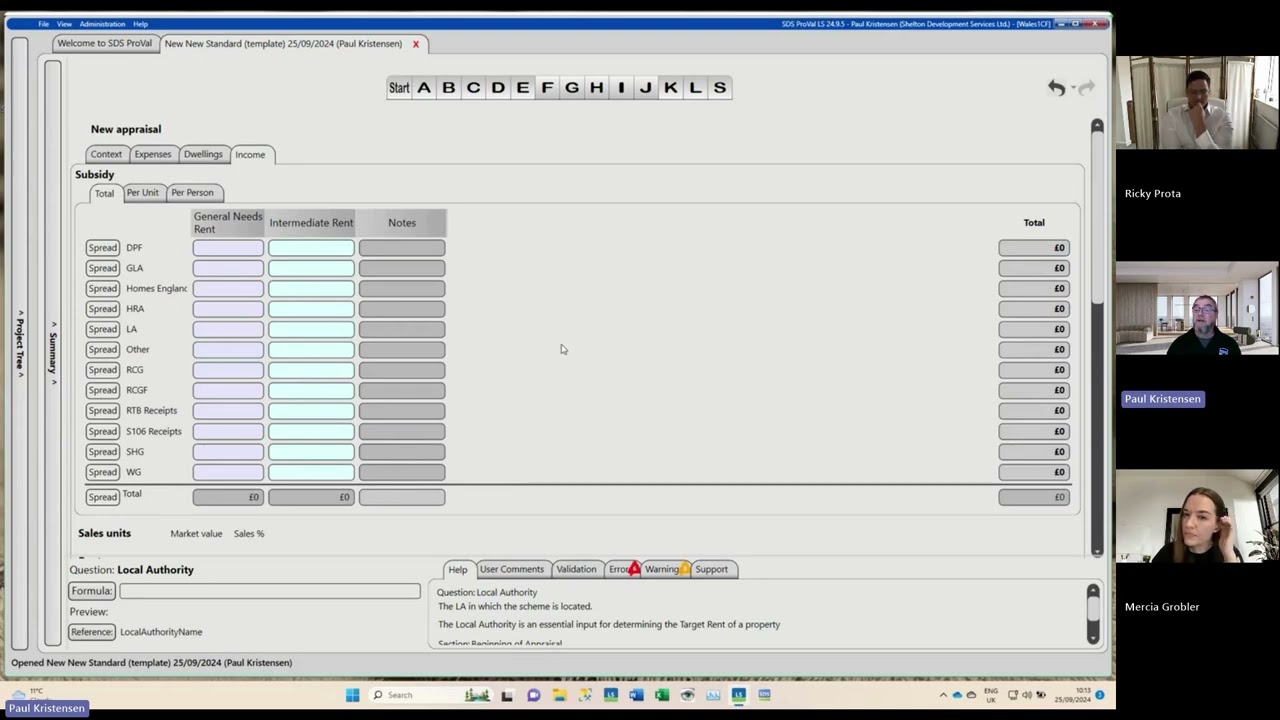Click the Formula button
Viewport: 1280px width, 720px height.
point(92,591)
